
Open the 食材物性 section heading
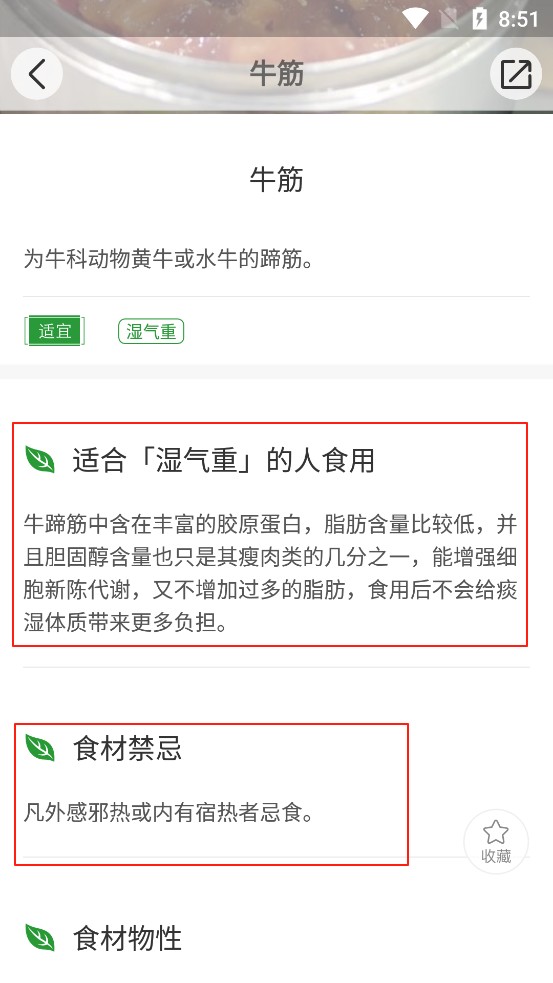click(x=127, y=938)
